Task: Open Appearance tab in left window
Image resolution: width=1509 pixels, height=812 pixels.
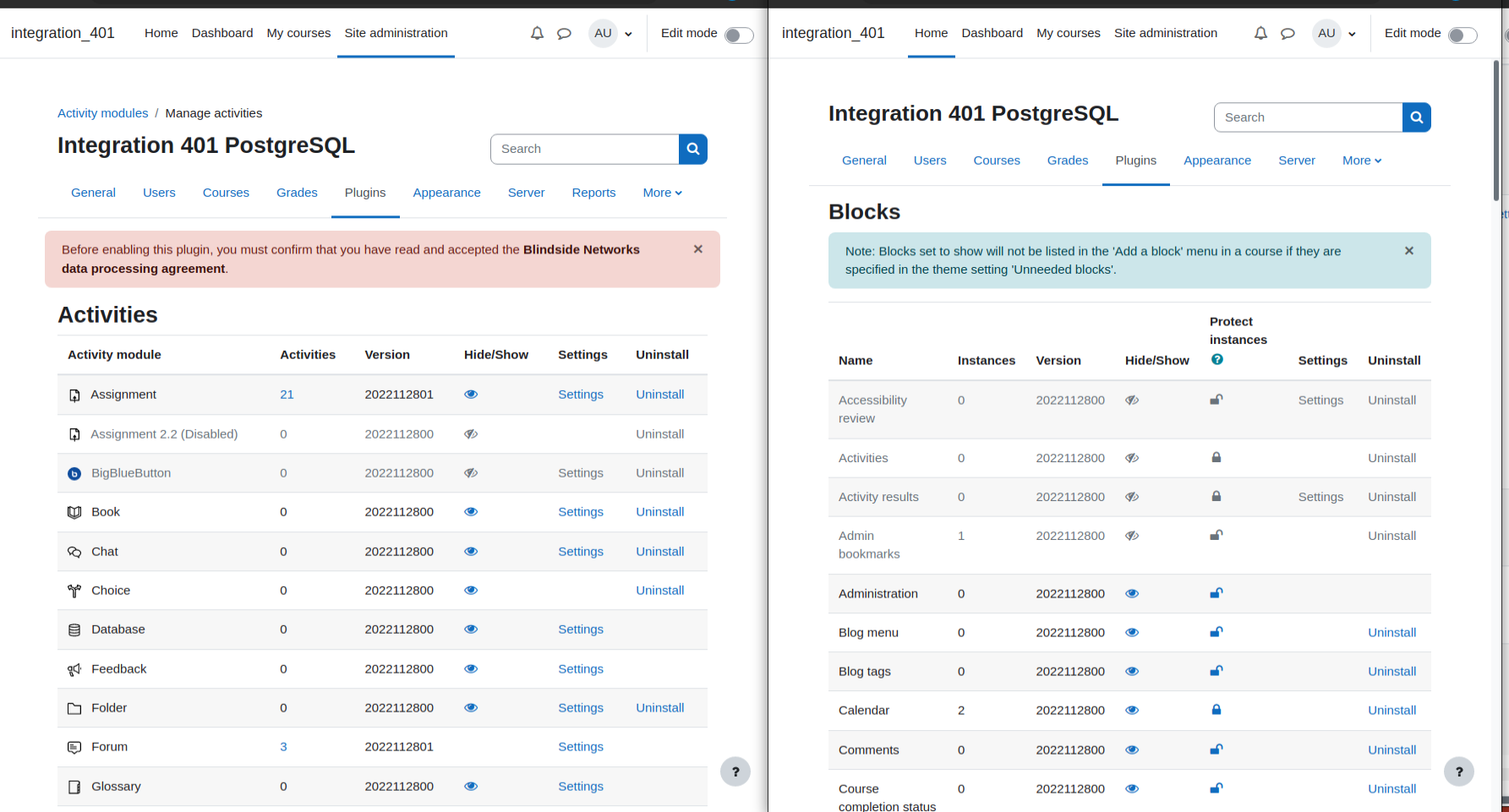Action: point(446,193)
